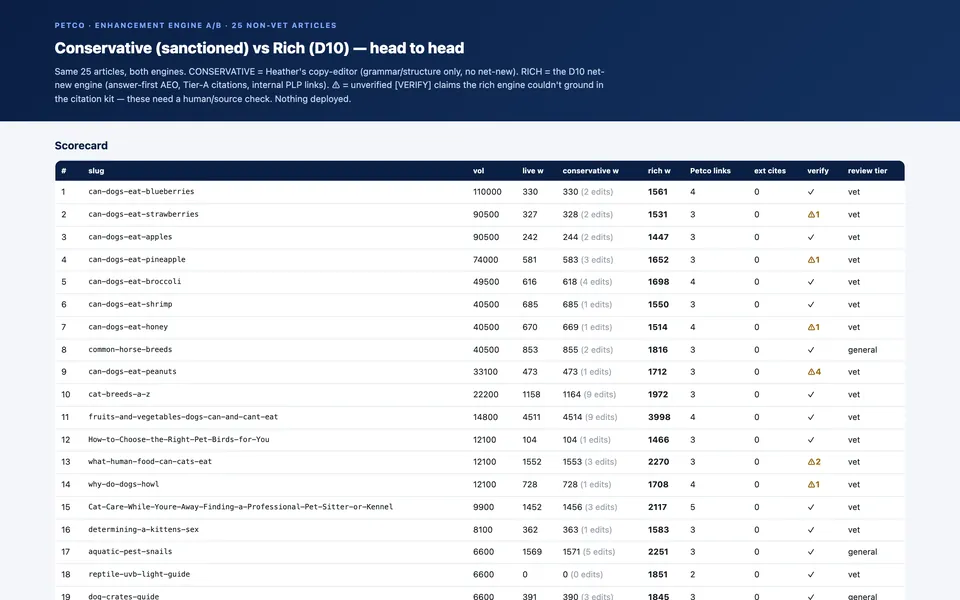Viewport: 960px width, 600px height.
Task: Click the checkmark in can-dogs-eat-broccoli row
Action: pos(811,282)
